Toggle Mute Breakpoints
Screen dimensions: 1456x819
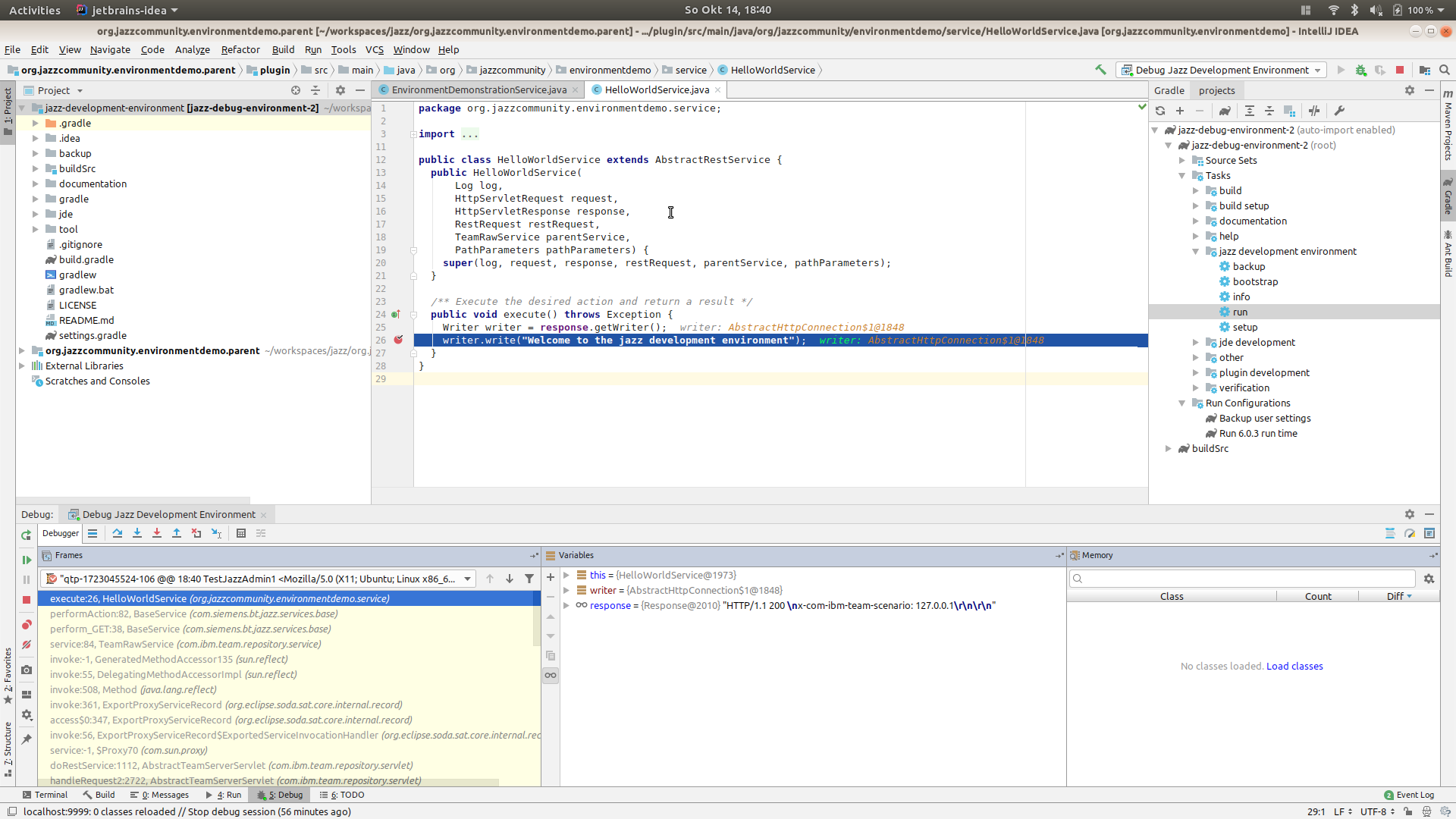coord(27,645)
